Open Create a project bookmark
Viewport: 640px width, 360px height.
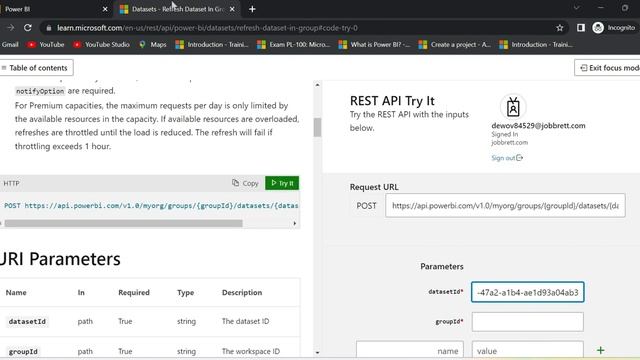click(455, 44)
